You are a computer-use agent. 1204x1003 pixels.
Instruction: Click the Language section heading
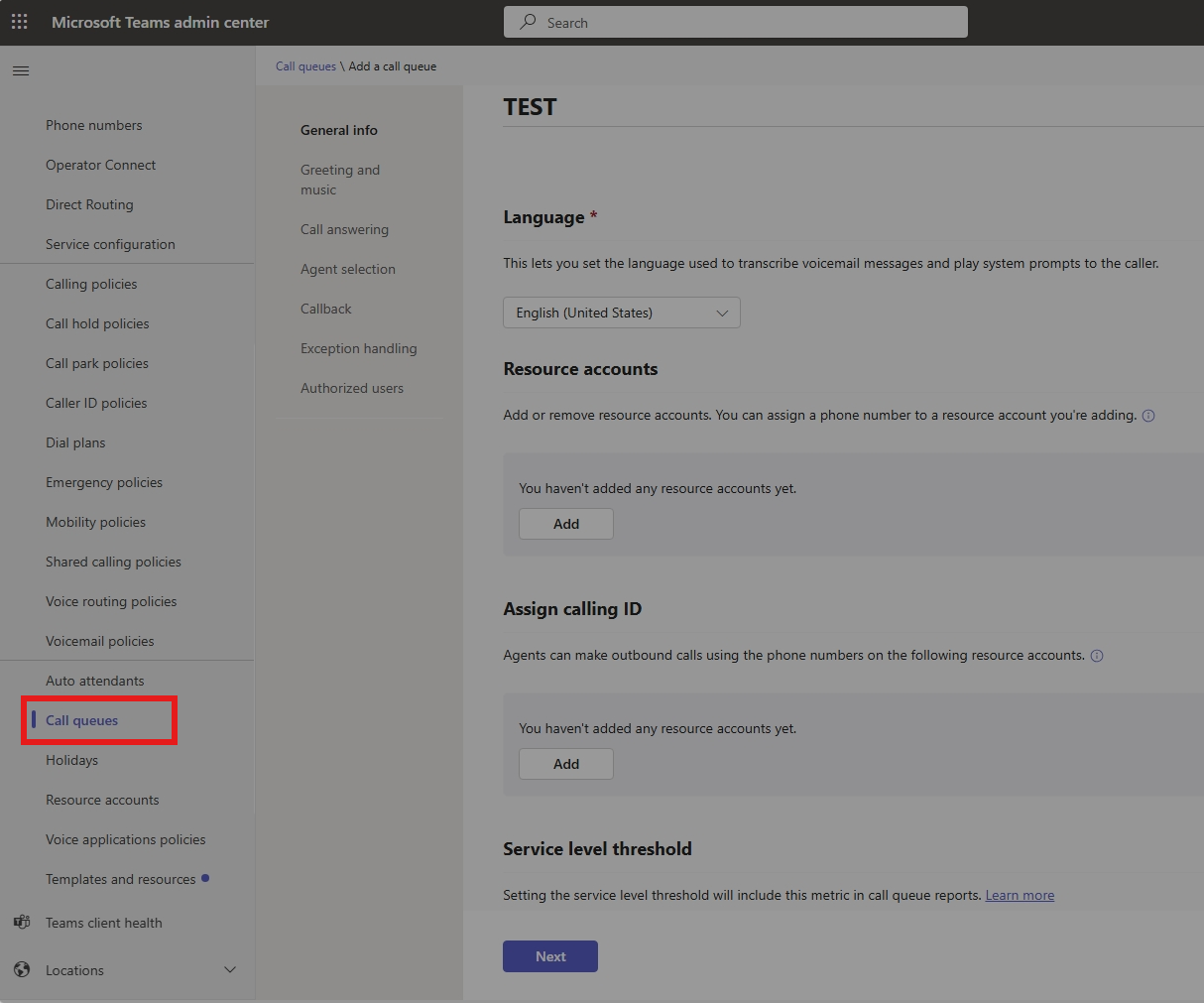pyautogui.click(x=543, y=217)
